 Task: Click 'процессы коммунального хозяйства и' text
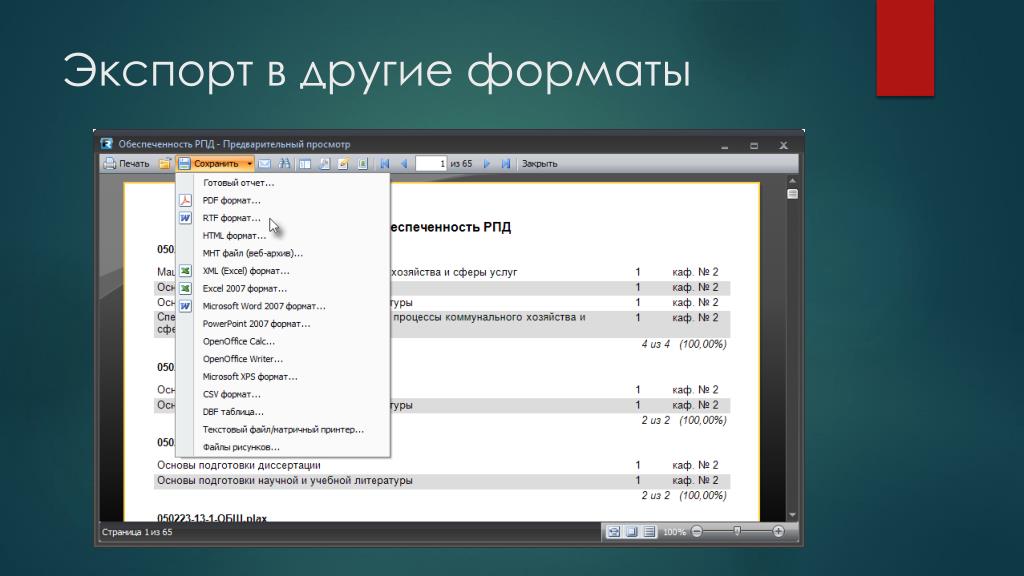(x=489, y=317)
